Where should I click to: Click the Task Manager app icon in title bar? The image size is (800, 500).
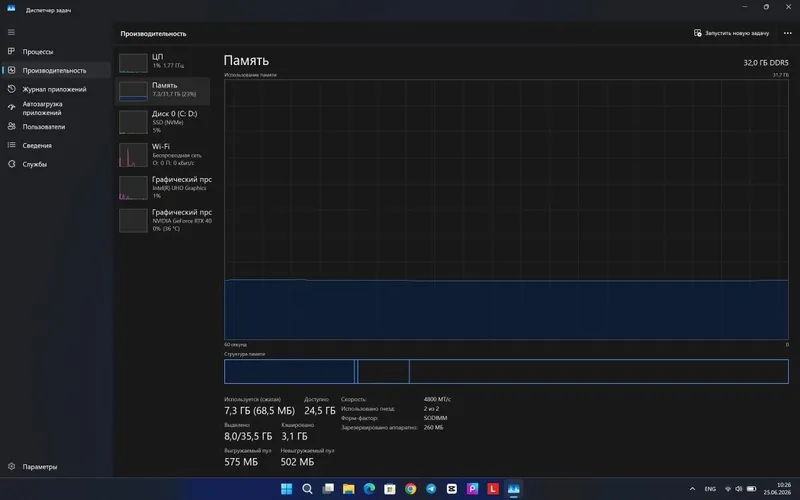point(11,9)
